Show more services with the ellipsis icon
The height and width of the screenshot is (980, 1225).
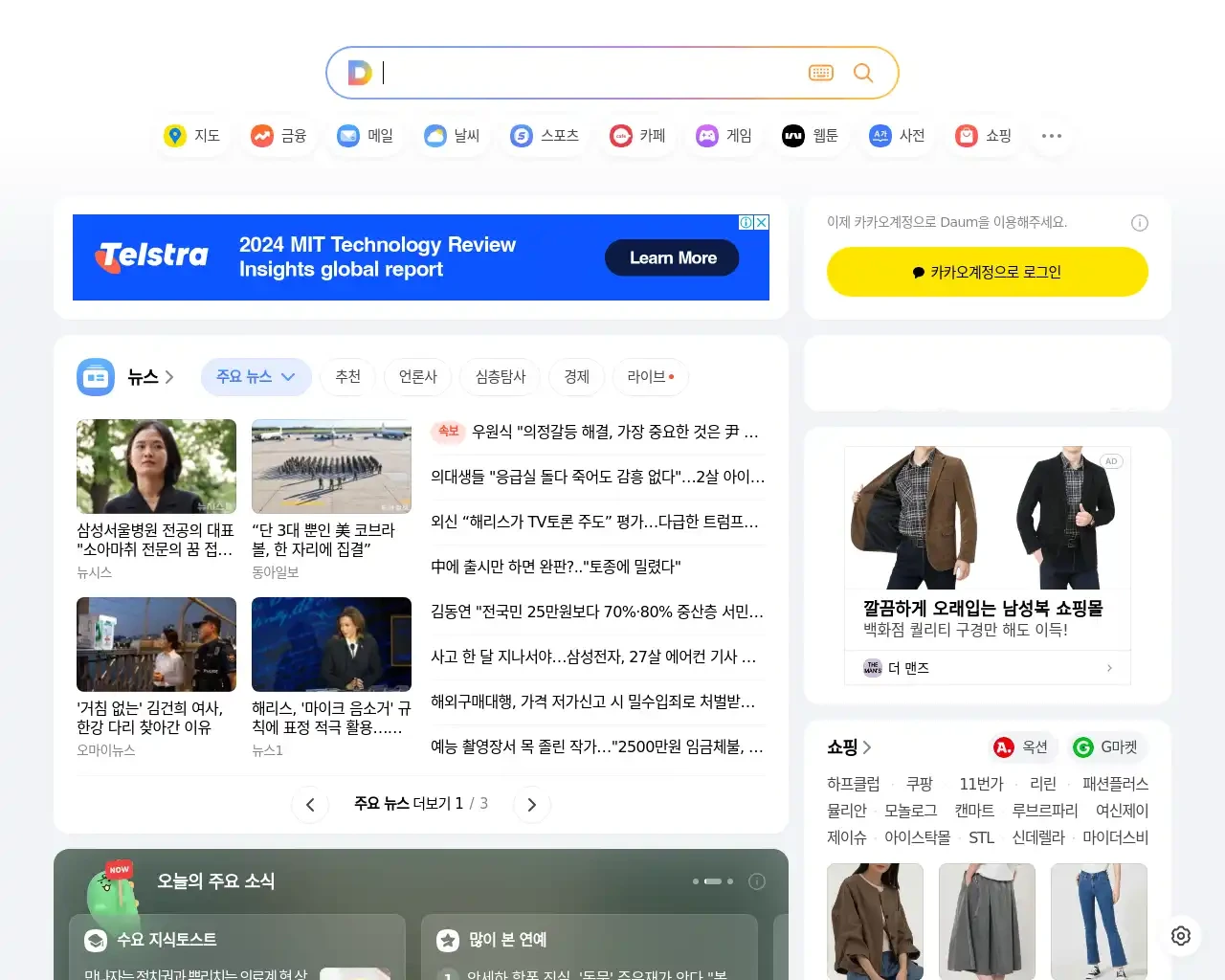[1052, 136]
